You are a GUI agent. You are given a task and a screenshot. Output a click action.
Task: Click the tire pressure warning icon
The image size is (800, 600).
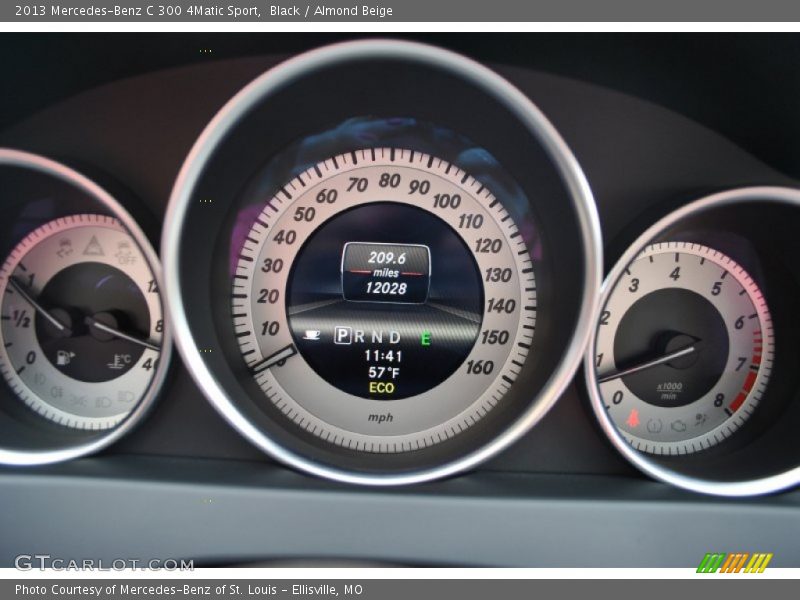pos(655,425)
